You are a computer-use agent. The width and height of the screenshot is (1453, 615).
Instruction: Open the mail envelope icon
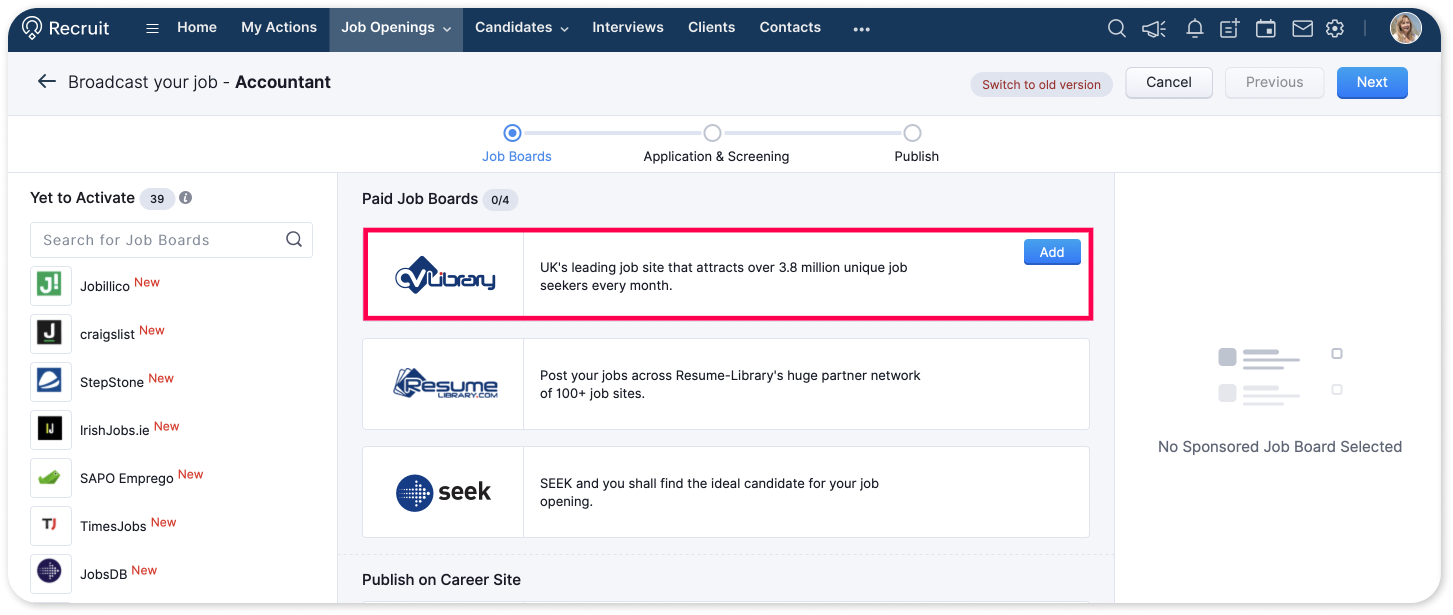1302,29
